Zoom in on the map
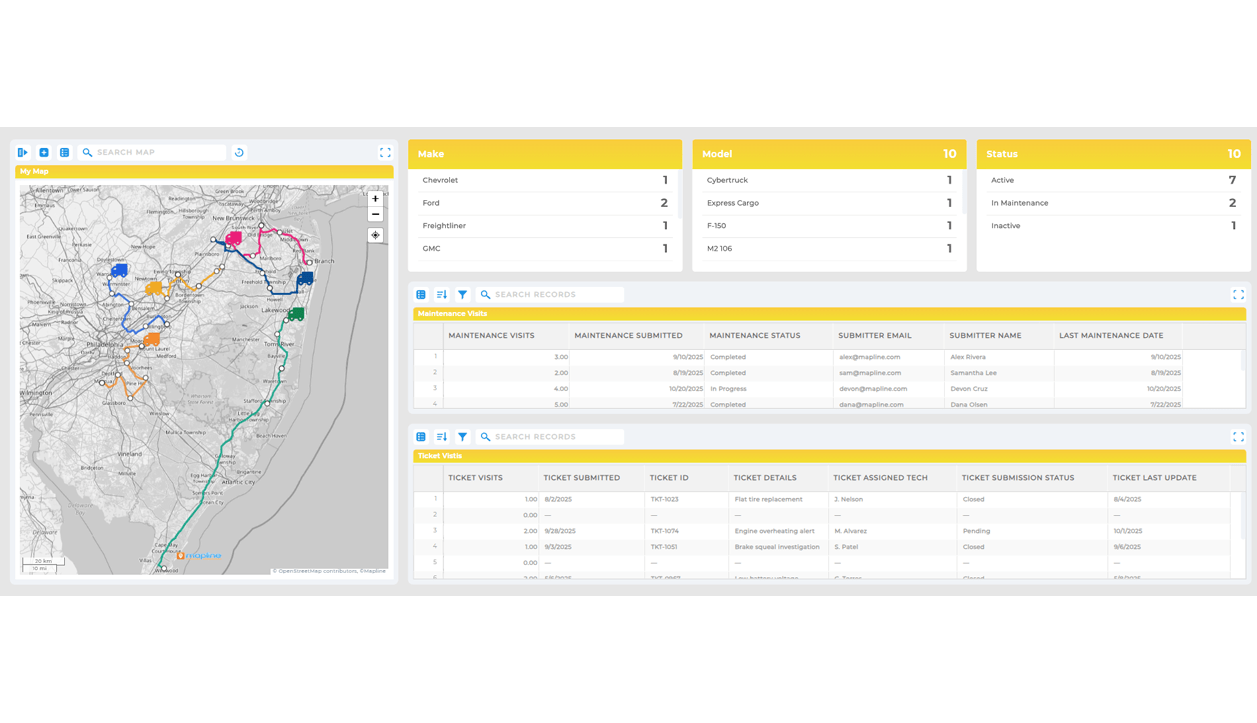The width and height of the screenshot is (1257, 723). tap(375, 199)
